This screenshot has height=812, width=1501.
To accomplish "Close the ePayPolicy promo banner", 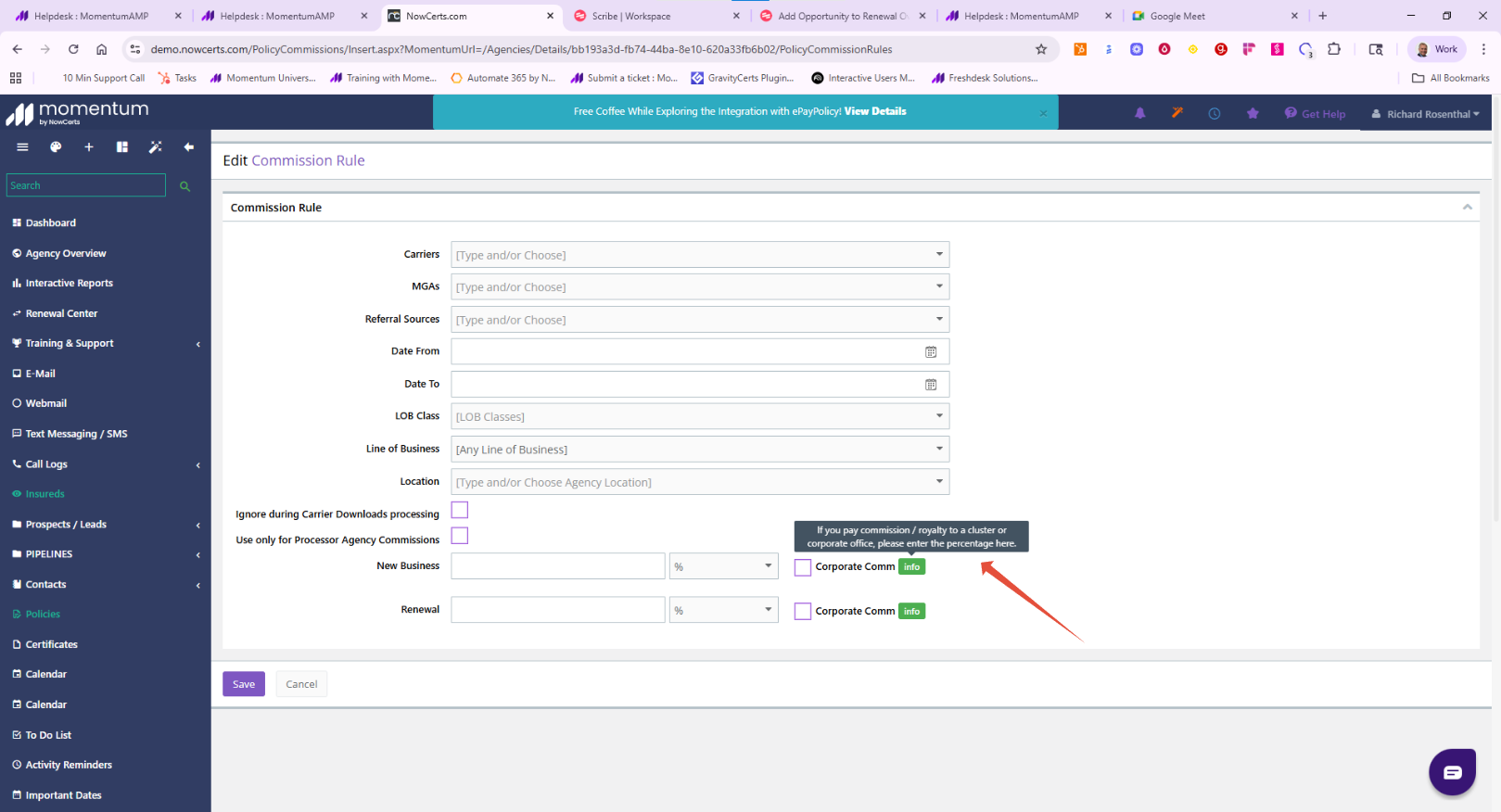I will tap(1043, 113).
